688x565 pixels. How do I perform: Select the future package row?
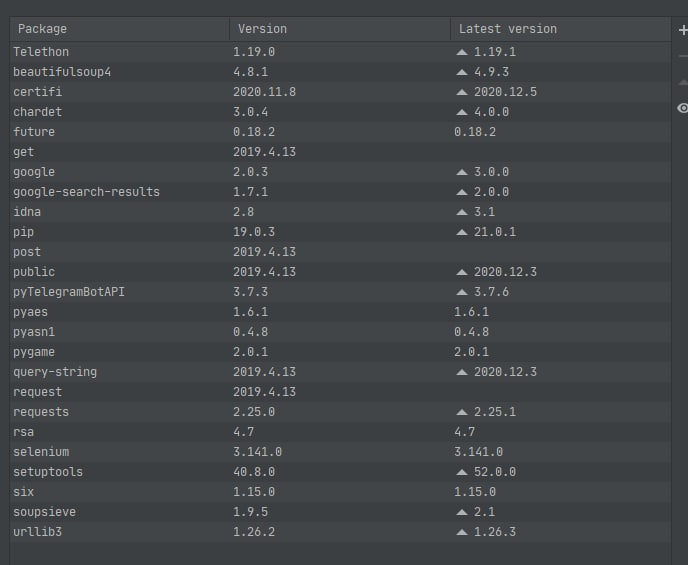point(340,132)
